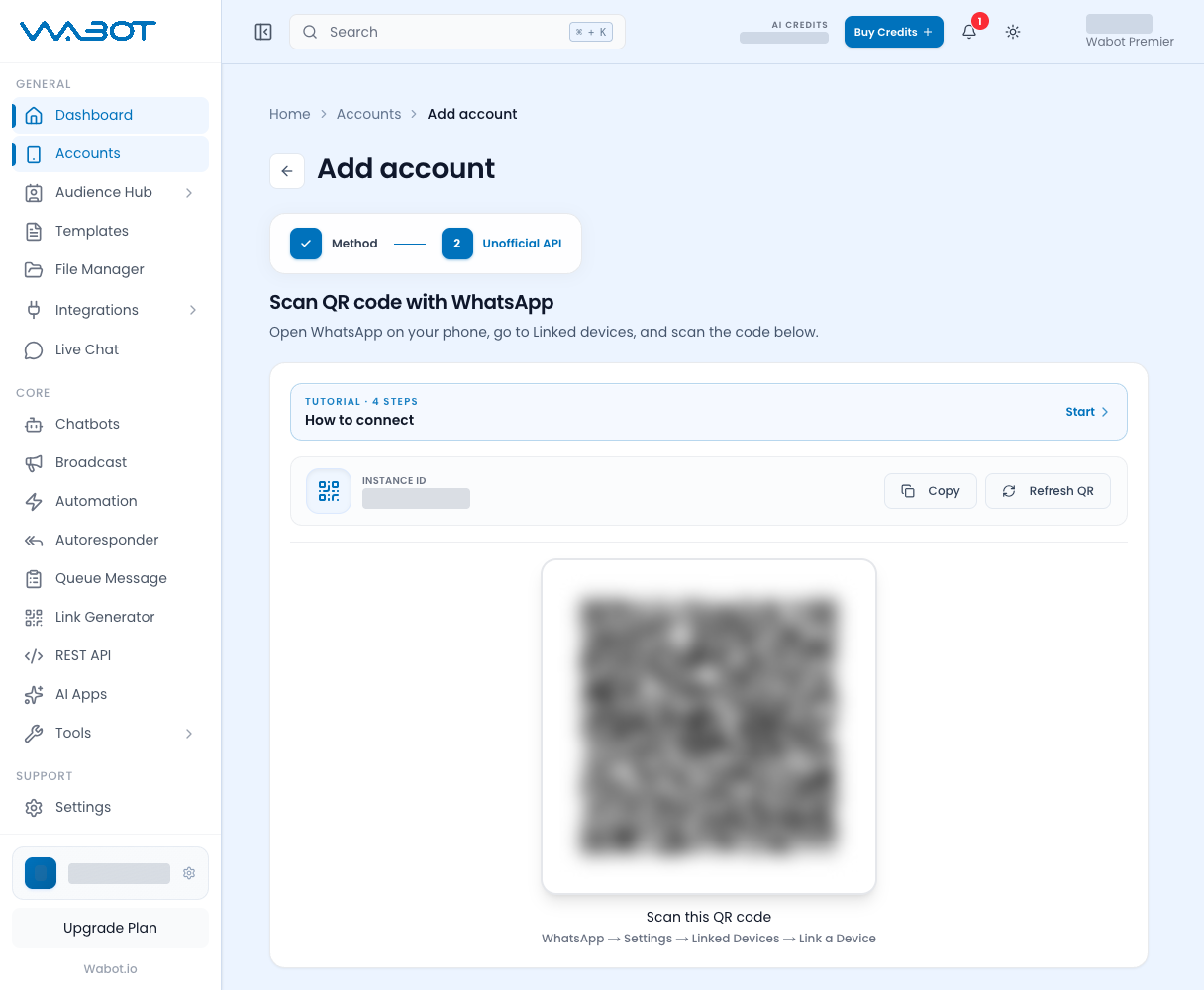Open File Manager in the sidebar
Viewport: 1204px width, 990px height.
[x=111, y=269]
